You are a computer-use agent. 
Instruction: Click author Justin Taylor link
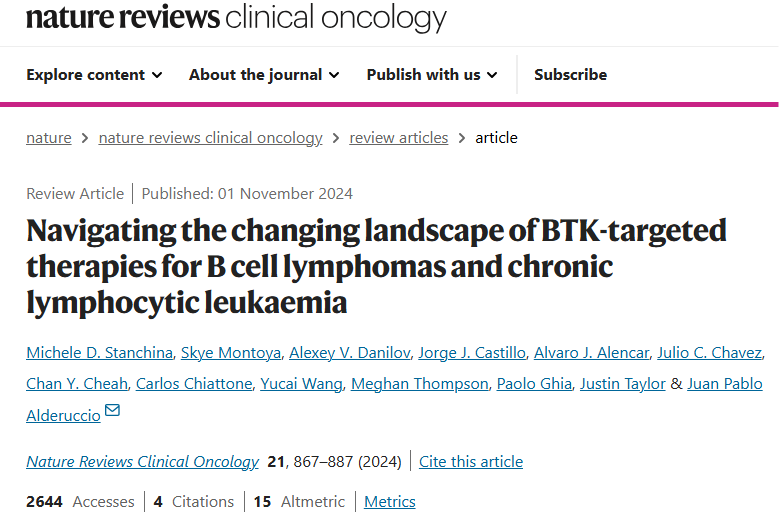coord(623,384)
